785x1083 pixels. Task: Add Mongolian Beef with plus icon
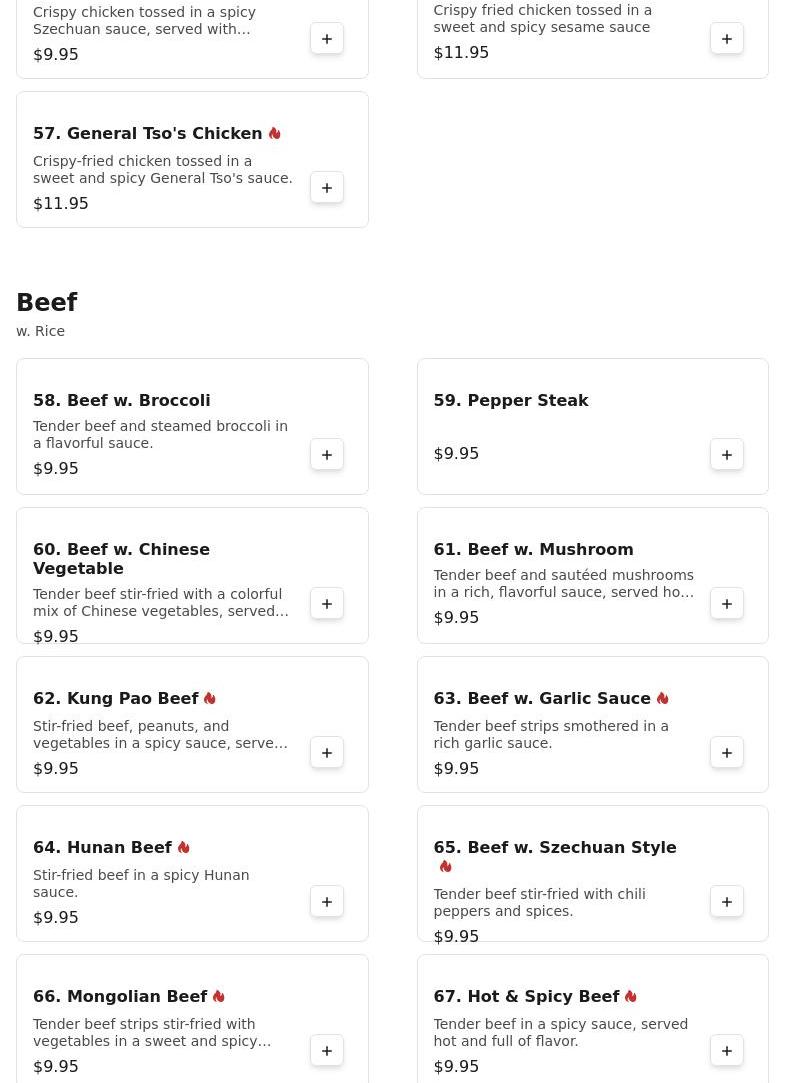(x=327, y=1051)
